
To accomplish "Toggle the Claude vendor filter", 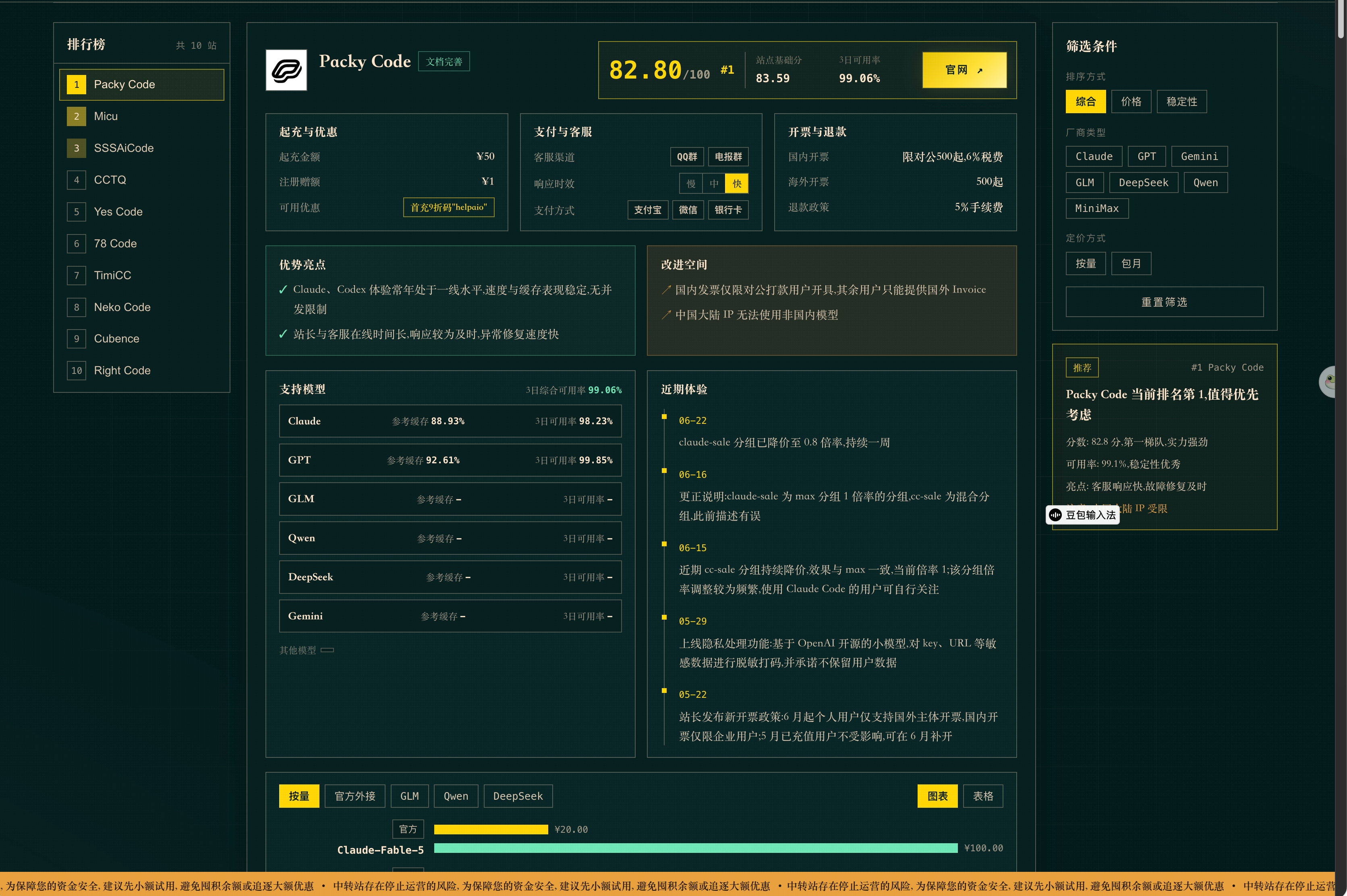I will tap(1093, 157).
